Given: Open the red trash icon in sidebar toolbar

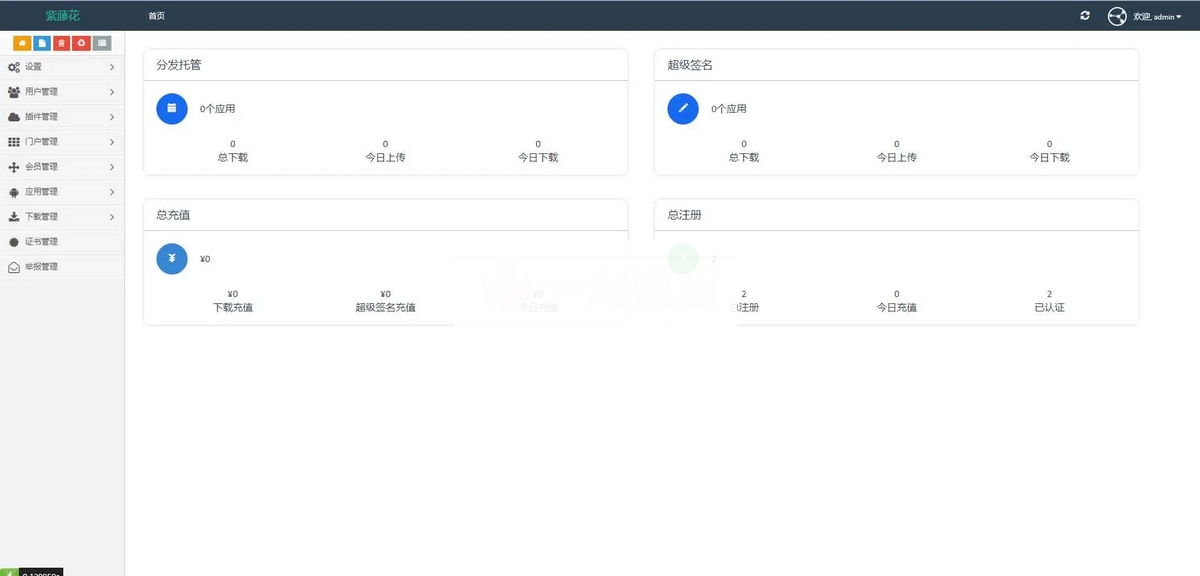Looking at the screenshot, I should point(61,42).
